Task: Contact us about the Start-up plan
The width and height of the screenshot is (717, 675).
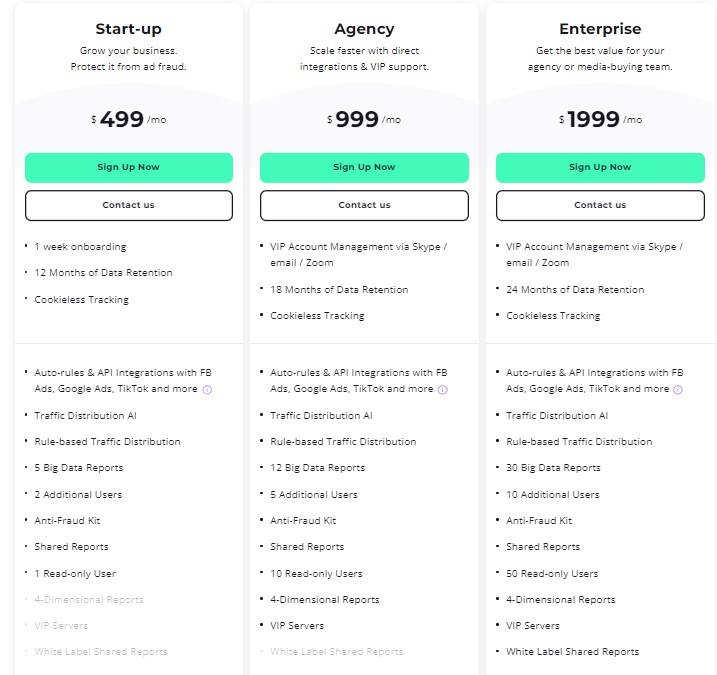Action: [128, 205]
